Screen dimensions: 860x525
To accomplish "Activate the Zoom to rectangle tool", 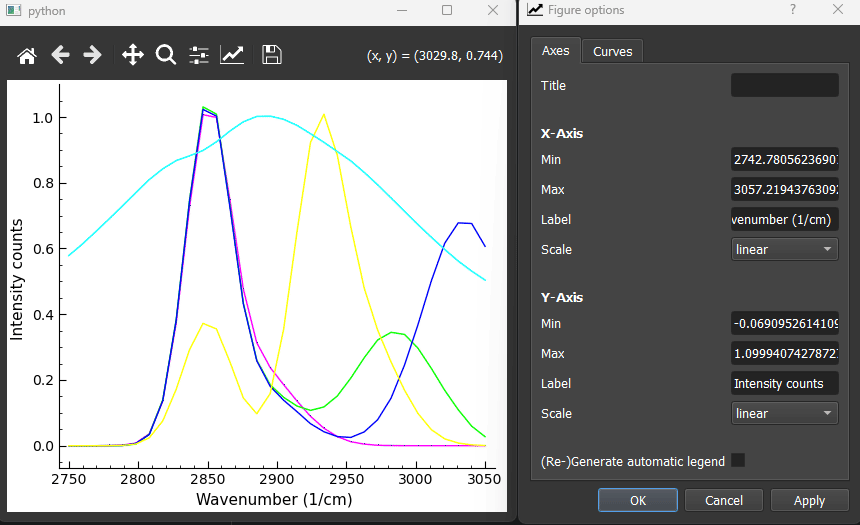I will 166,55.
